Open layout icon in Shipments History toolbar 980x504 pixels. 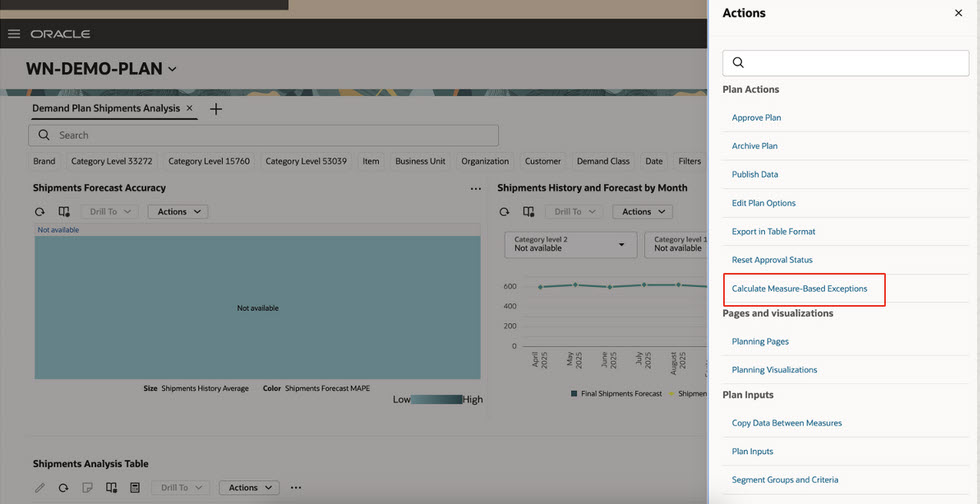click(x=529, y=212)
